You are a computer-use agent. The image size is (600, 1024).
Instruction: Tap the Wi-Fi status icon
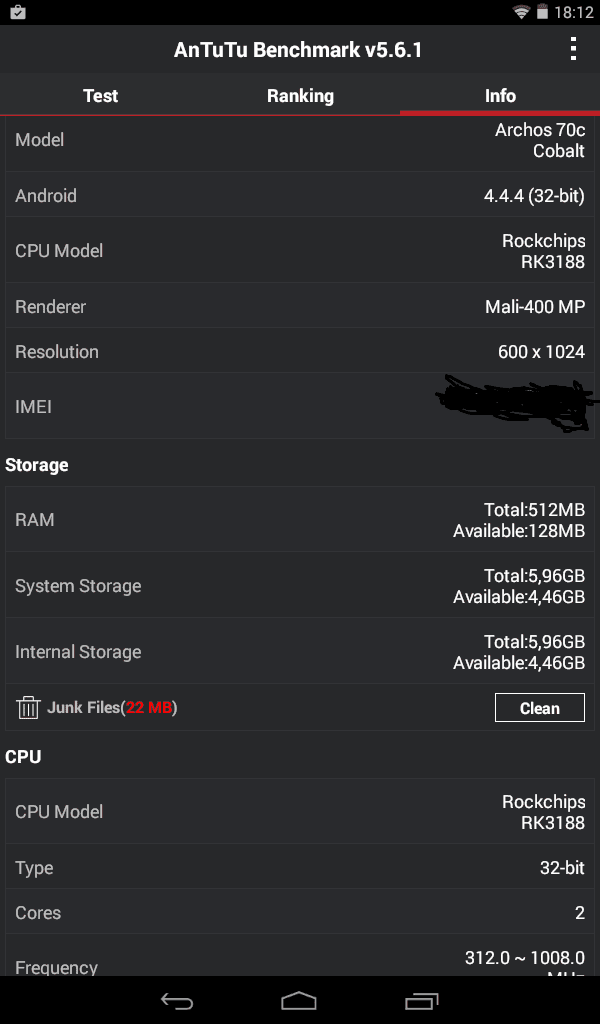point(521,12)
